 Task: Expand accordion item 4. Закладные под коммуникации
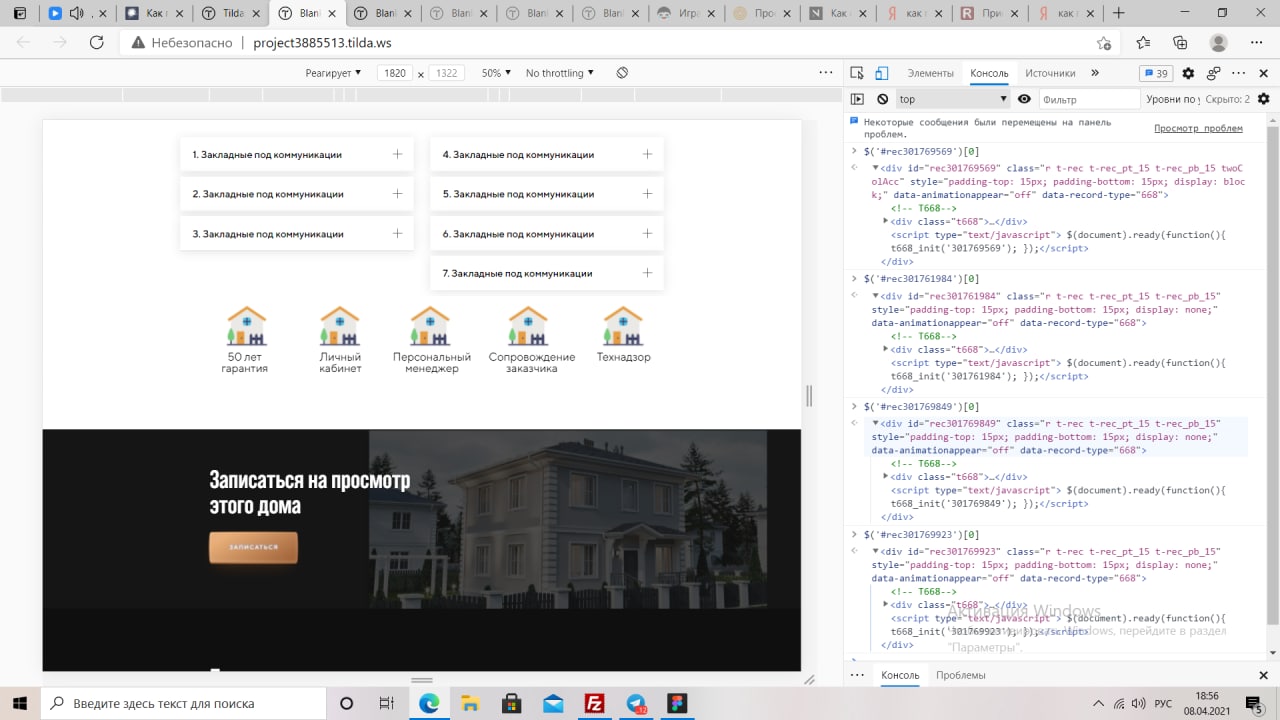tap(547, 154)
